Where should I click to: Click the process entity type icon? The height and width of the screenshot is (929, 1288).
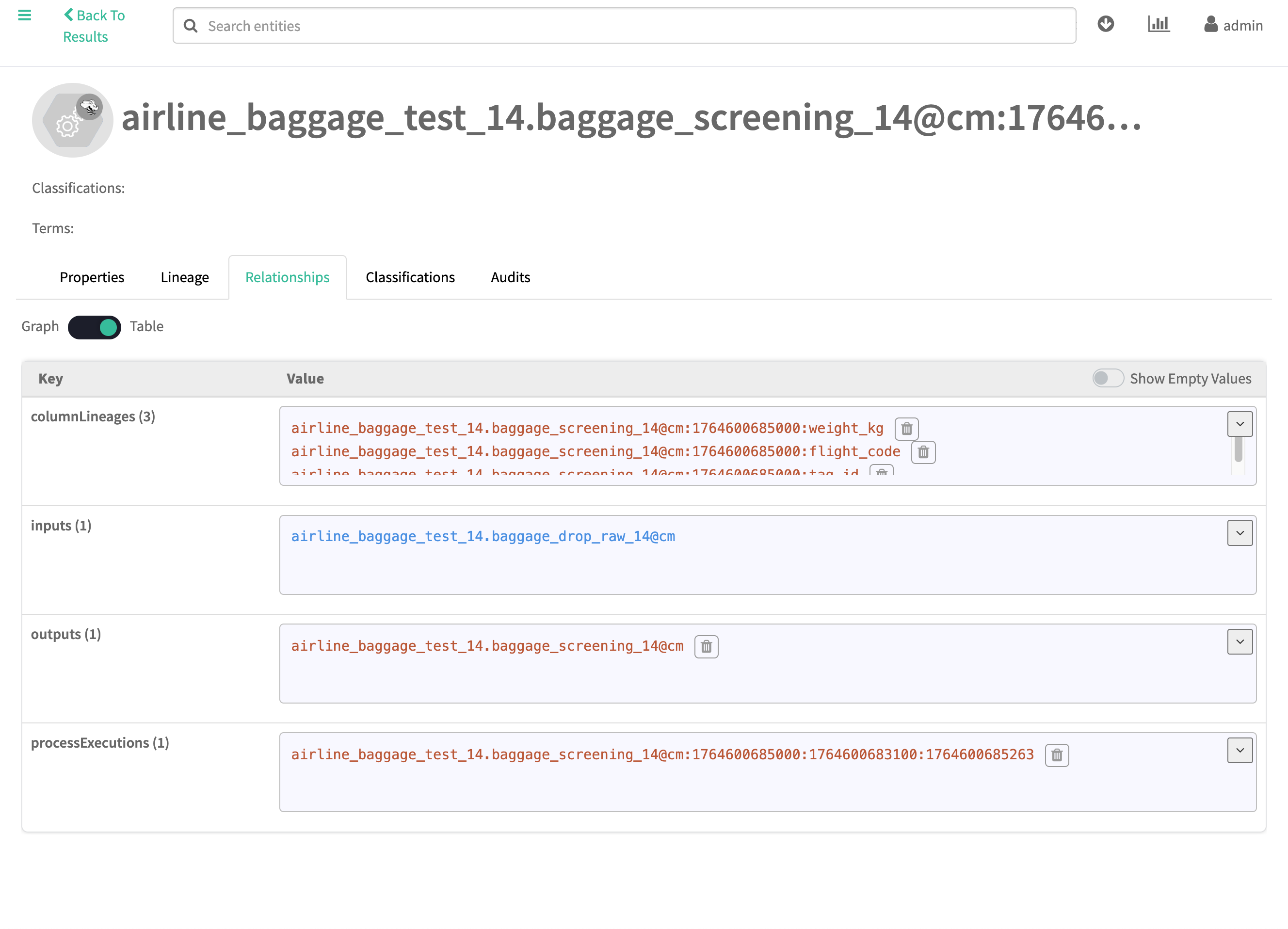(x=73, y=120)
